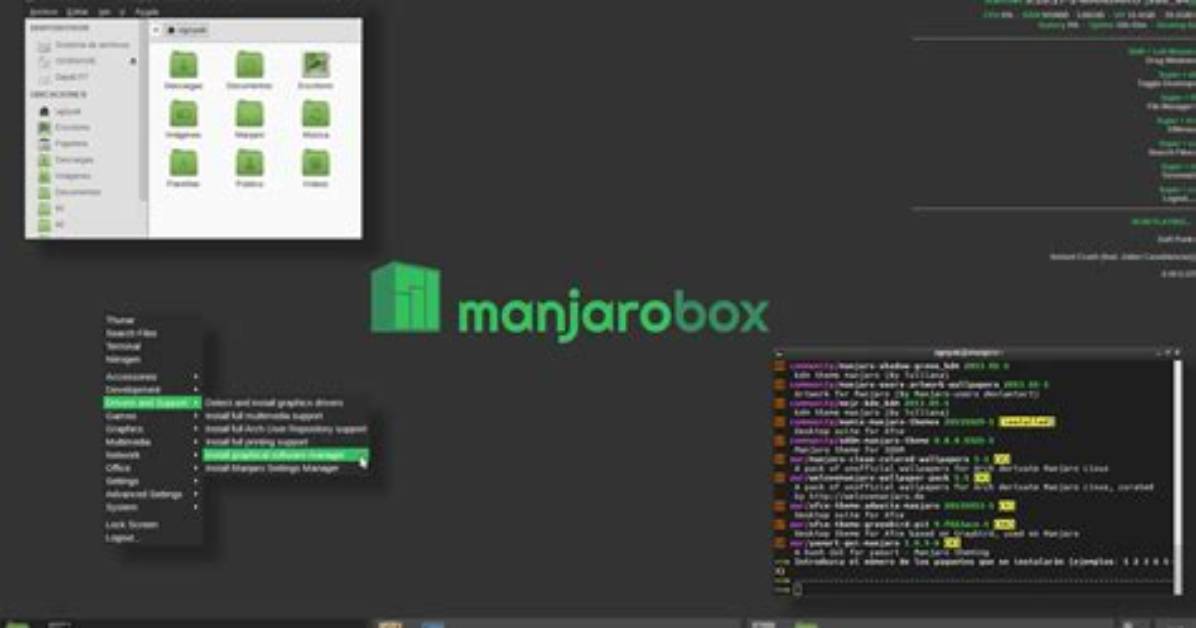Screen dimensions: 1196x628
Task: Click the home path button in location bar
Action: tap(188, 31)
